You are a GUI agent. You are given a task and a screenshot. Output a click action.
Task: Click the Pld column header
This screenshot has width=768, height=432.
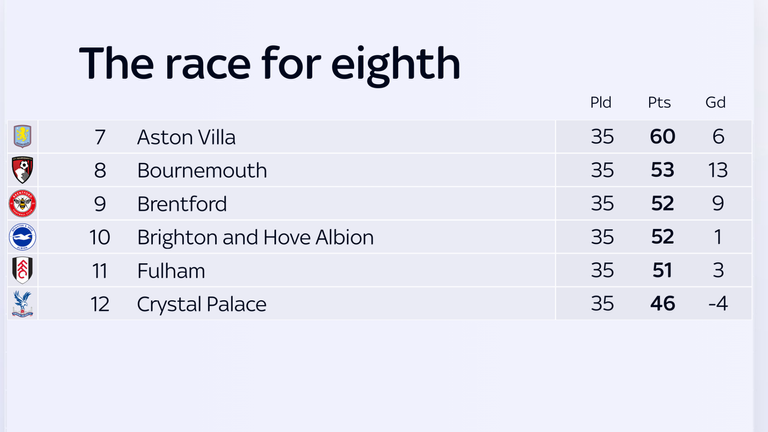tap(601, 102)
